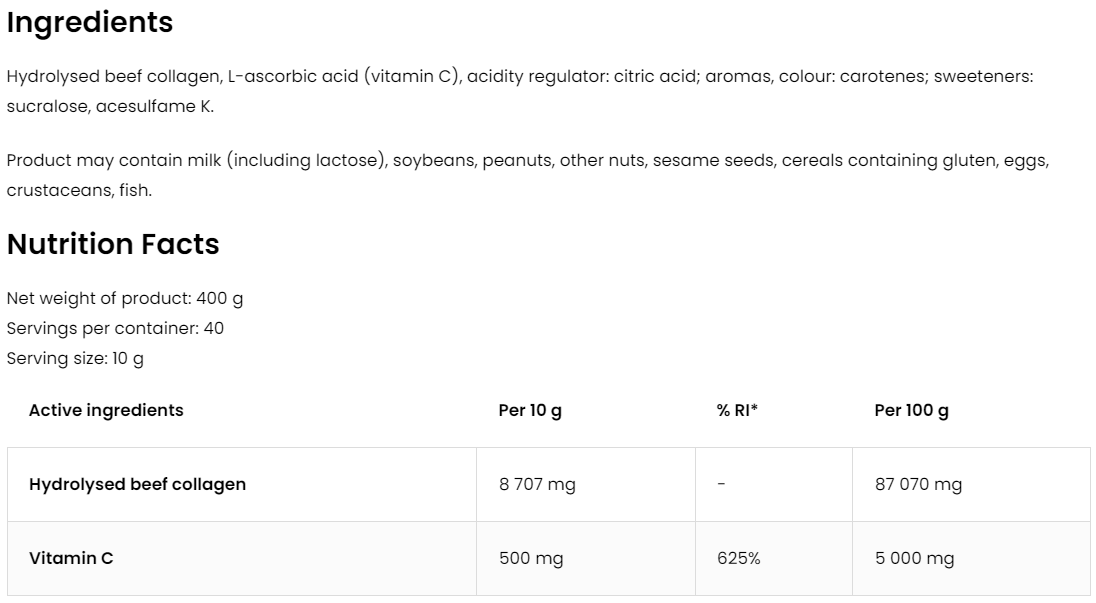1096x603 pixels.
Task: Click the 'Active ingredients' column header
Action: coord(106,410)
